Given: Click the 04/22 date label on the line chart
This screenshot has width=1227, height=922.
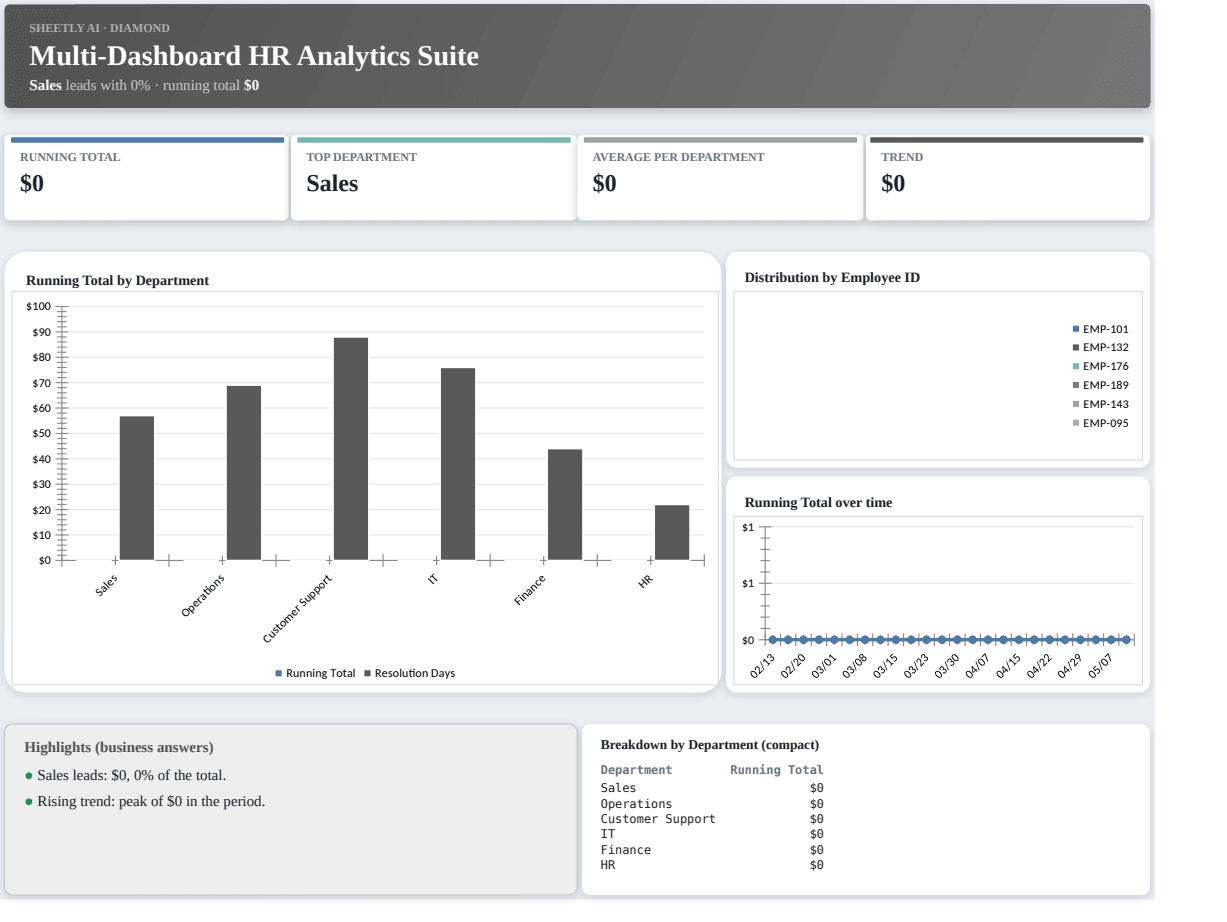Looking at the screenshot, I should [x=1040, y=666].
